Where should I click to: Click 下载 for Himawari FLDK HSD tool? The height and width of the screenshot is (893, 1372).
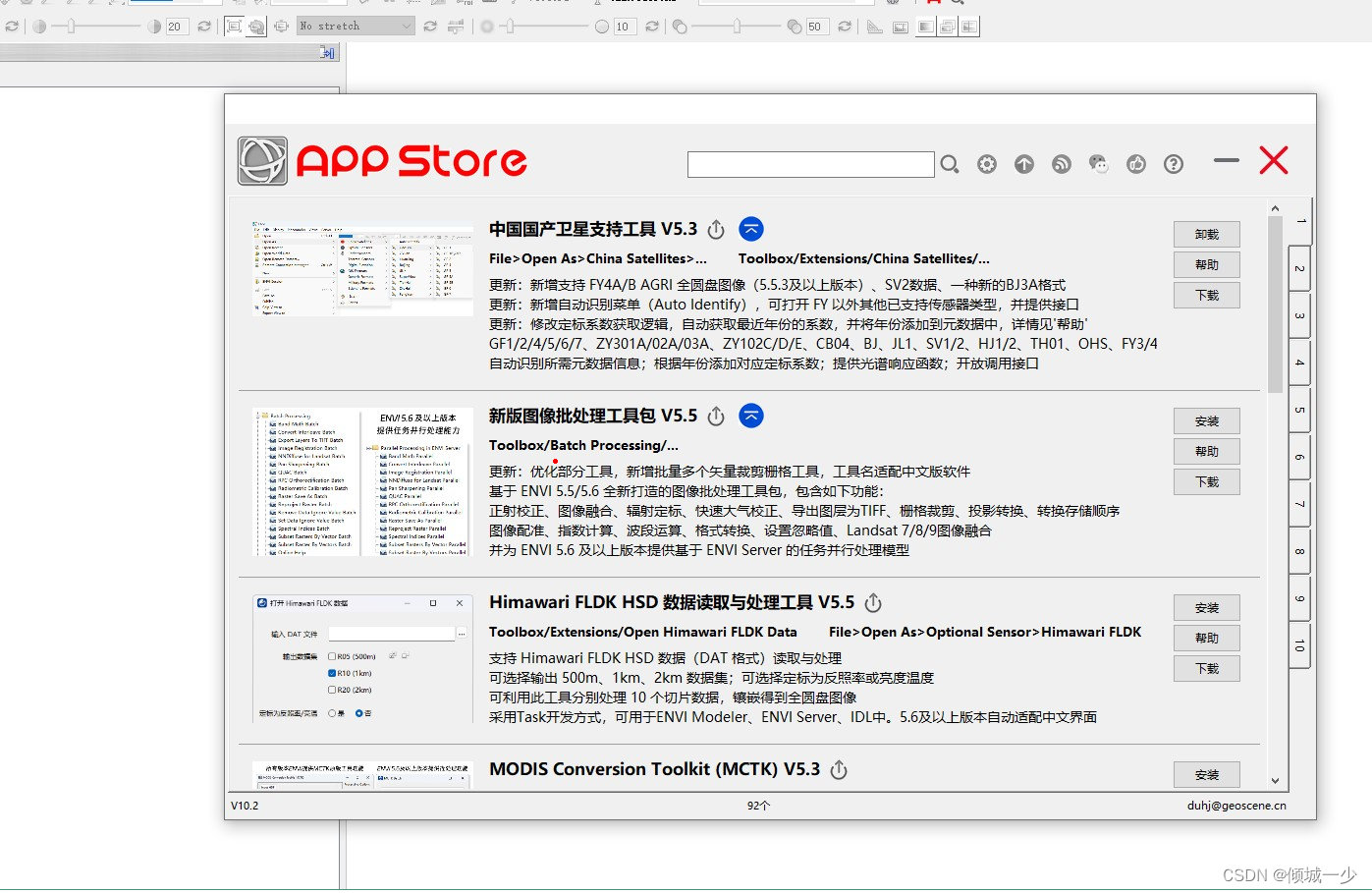pos(1207,668)
